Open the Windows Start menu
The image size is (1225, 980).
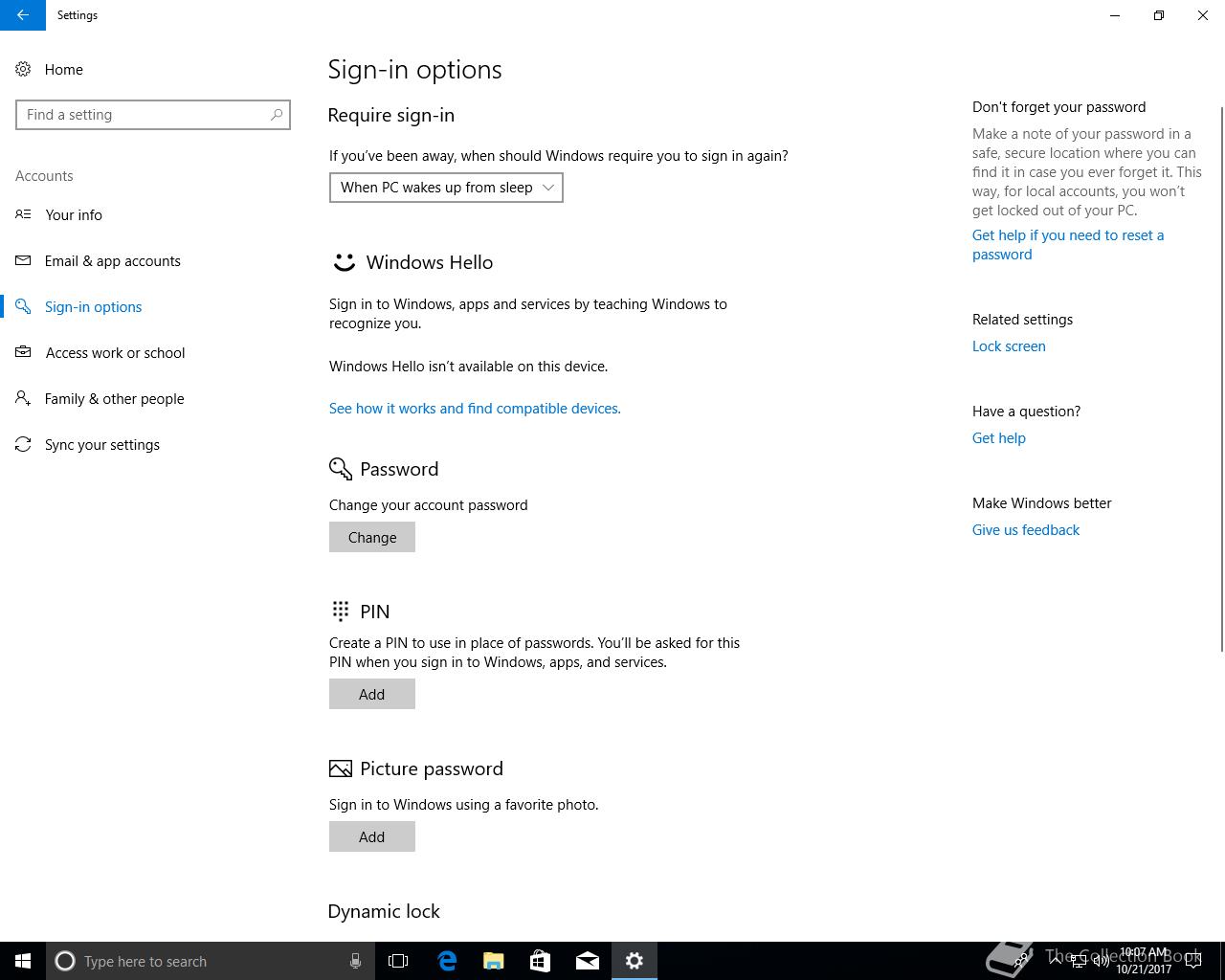[x=23, y=961]
